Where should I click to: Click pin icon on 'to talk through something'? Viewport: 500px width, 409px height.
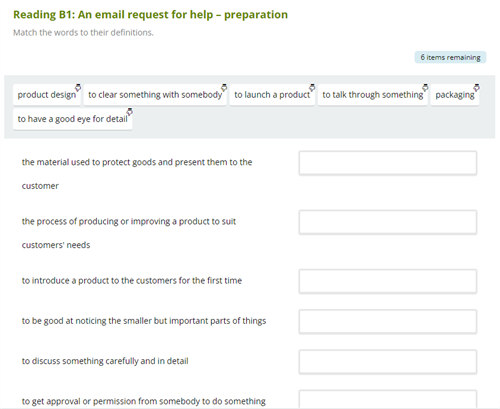[x=425, y=88]
